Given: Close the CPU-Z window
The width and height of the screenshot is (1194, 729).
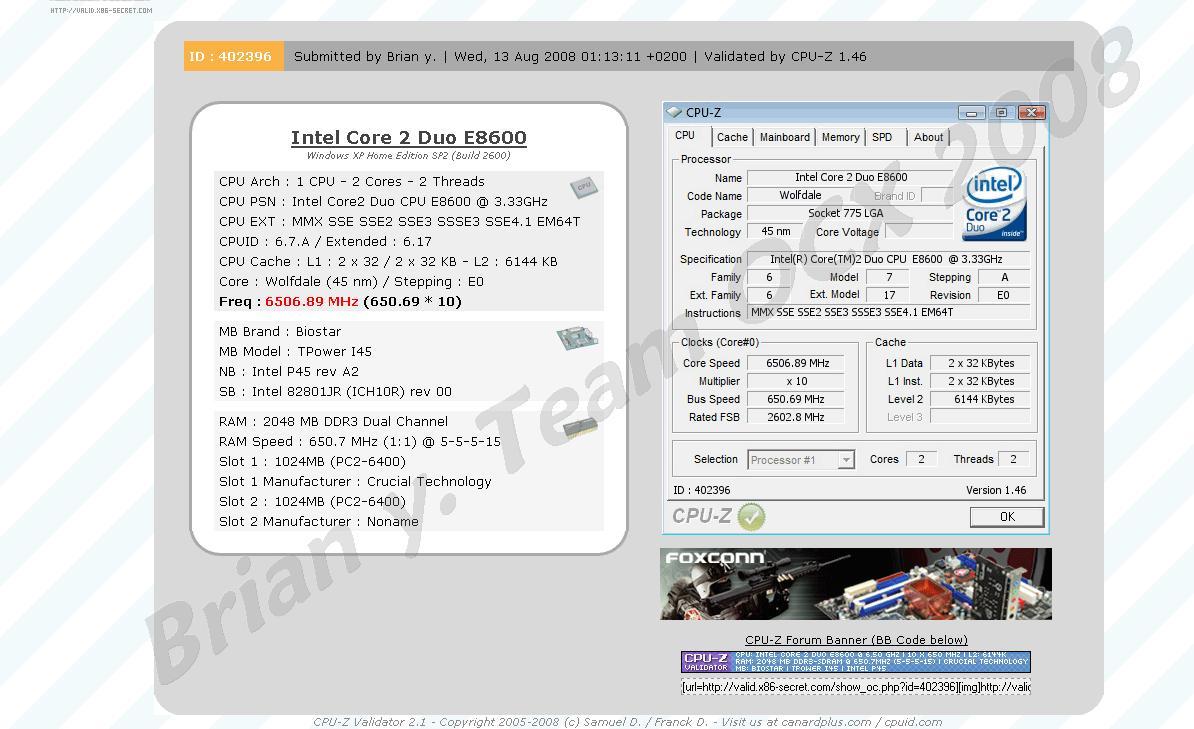Looking at the screenshot, I should [1032, 113].
